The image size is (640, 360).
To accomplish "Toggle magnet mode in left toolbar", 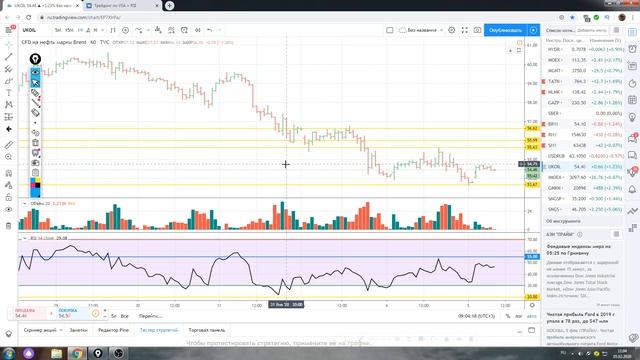I will 9,173.
